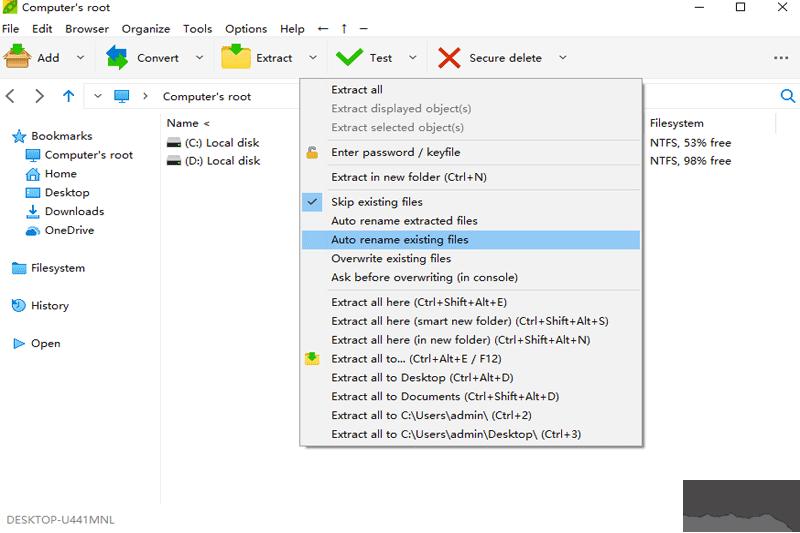
Task: Click the Extract folder icon
Action: [236, 57]
